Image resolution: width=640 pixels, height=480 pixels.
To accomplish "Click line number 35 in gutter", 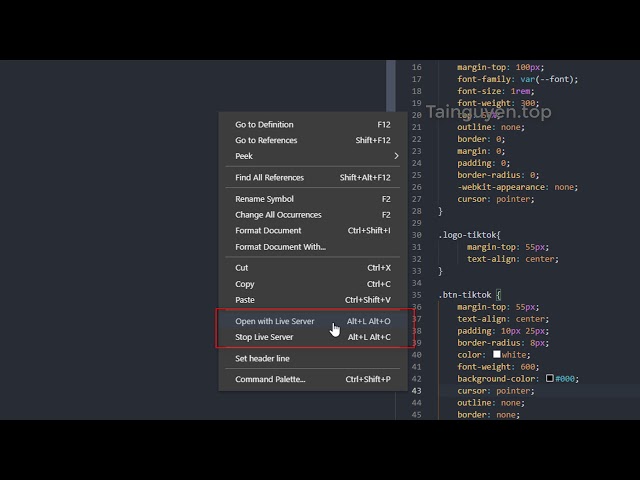I will (x=416, y=295).
